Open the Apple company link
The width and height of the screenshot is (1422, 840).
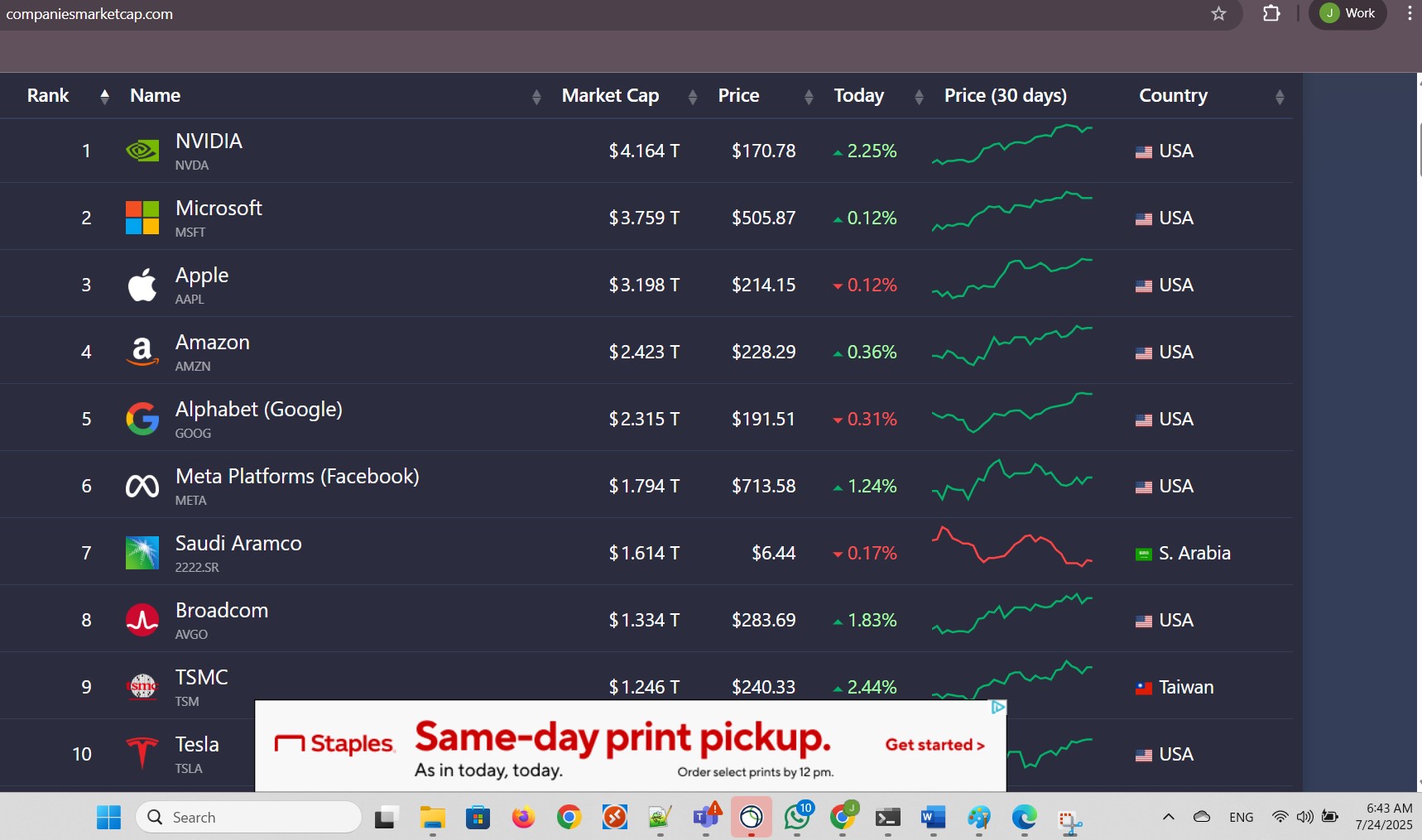pyautogui.click(x=202, y=276)
